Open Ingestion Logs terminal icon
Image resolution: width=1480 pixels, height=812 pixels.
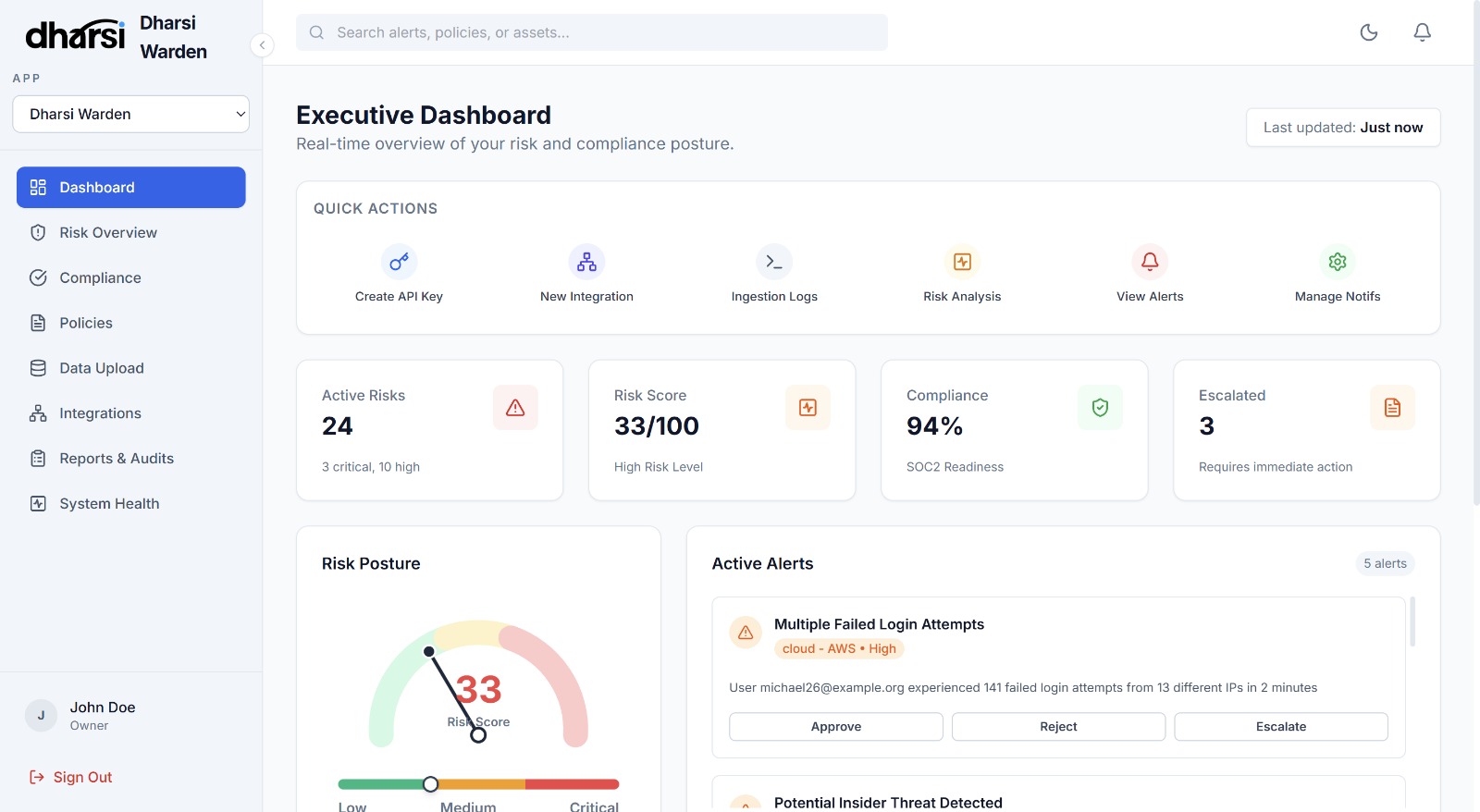click(774, 263)
